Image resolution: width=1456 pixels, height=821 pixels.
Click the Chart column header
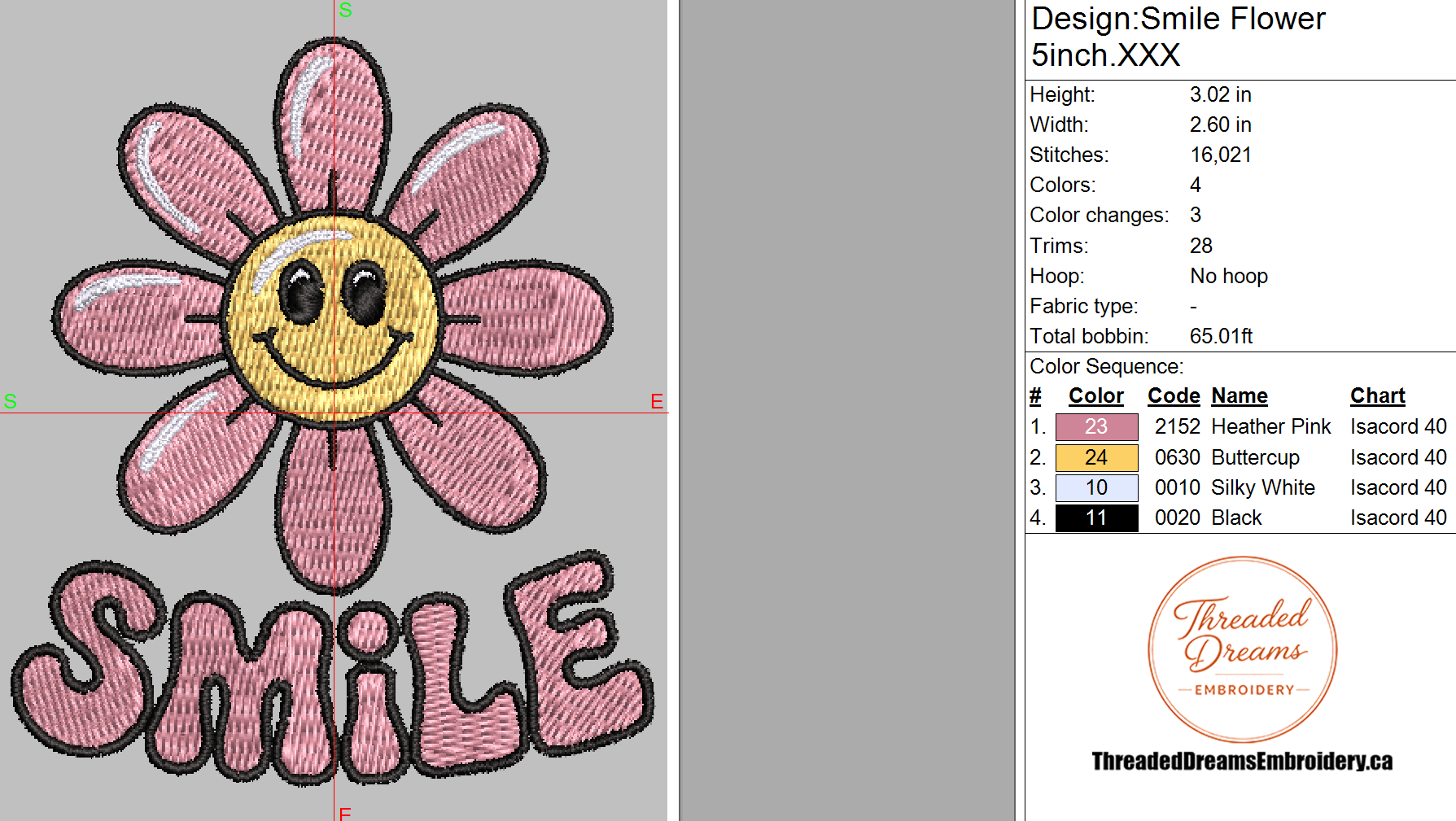[1378, 395]
